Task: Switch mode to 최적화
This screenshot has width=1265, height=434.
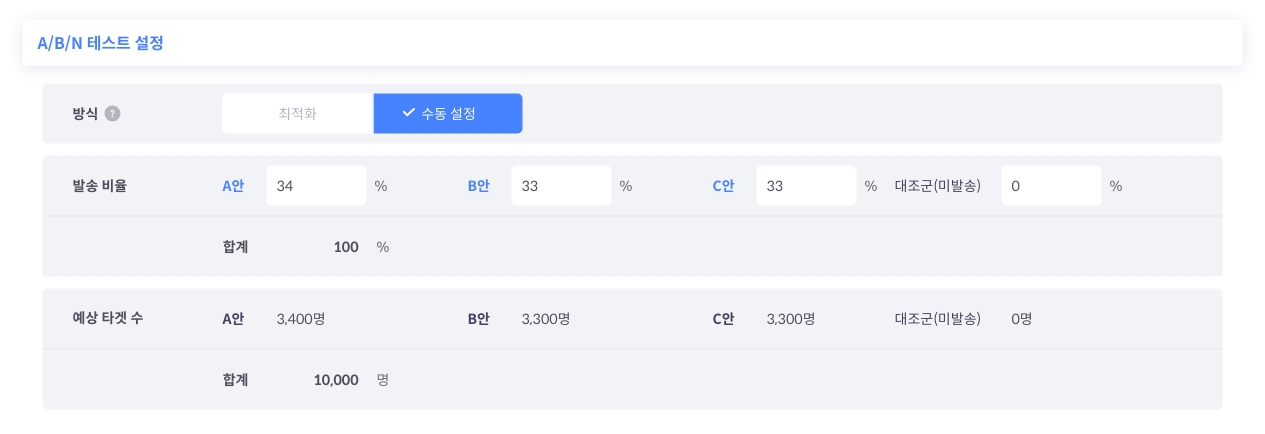Action: 297,114
